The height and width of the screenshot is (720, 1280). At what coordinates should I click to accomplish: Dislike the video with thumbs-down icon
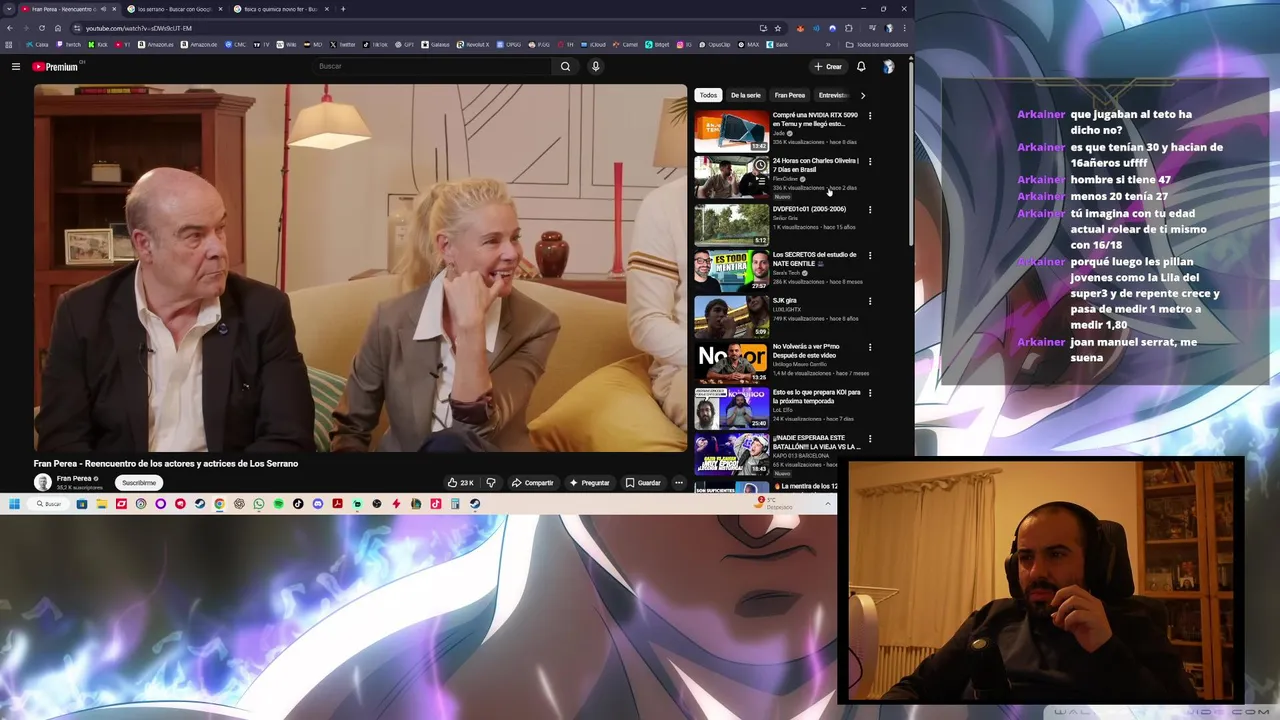coord(491,483)
